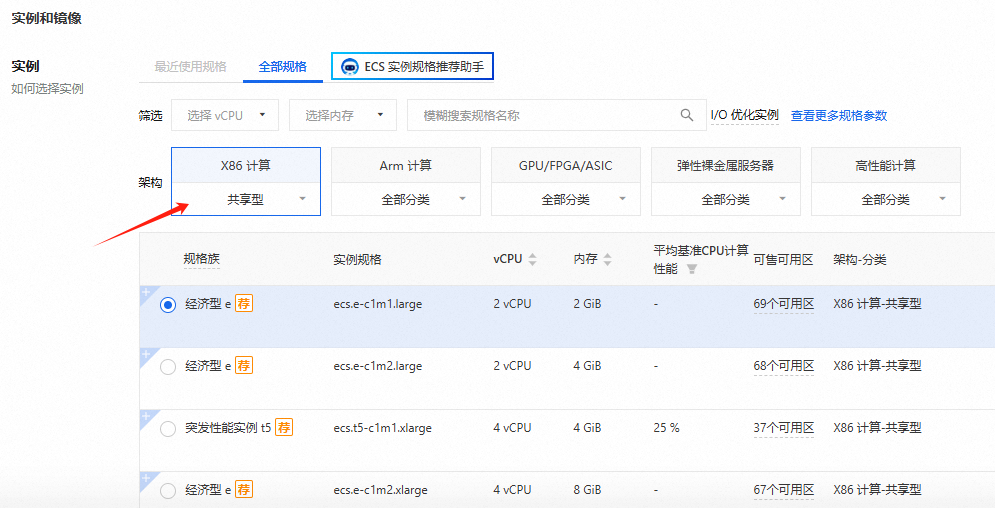Viewport: 995px width, 508px height.
Task: Expand 全部分类 dropdown under 弹性裸金属服务器
Action: pos(725,199)
